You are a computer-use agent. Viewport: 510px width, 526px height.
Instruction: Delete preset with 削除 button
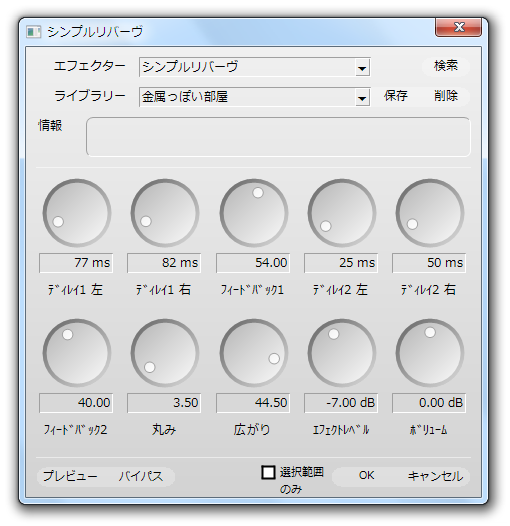tap(446, 96)
